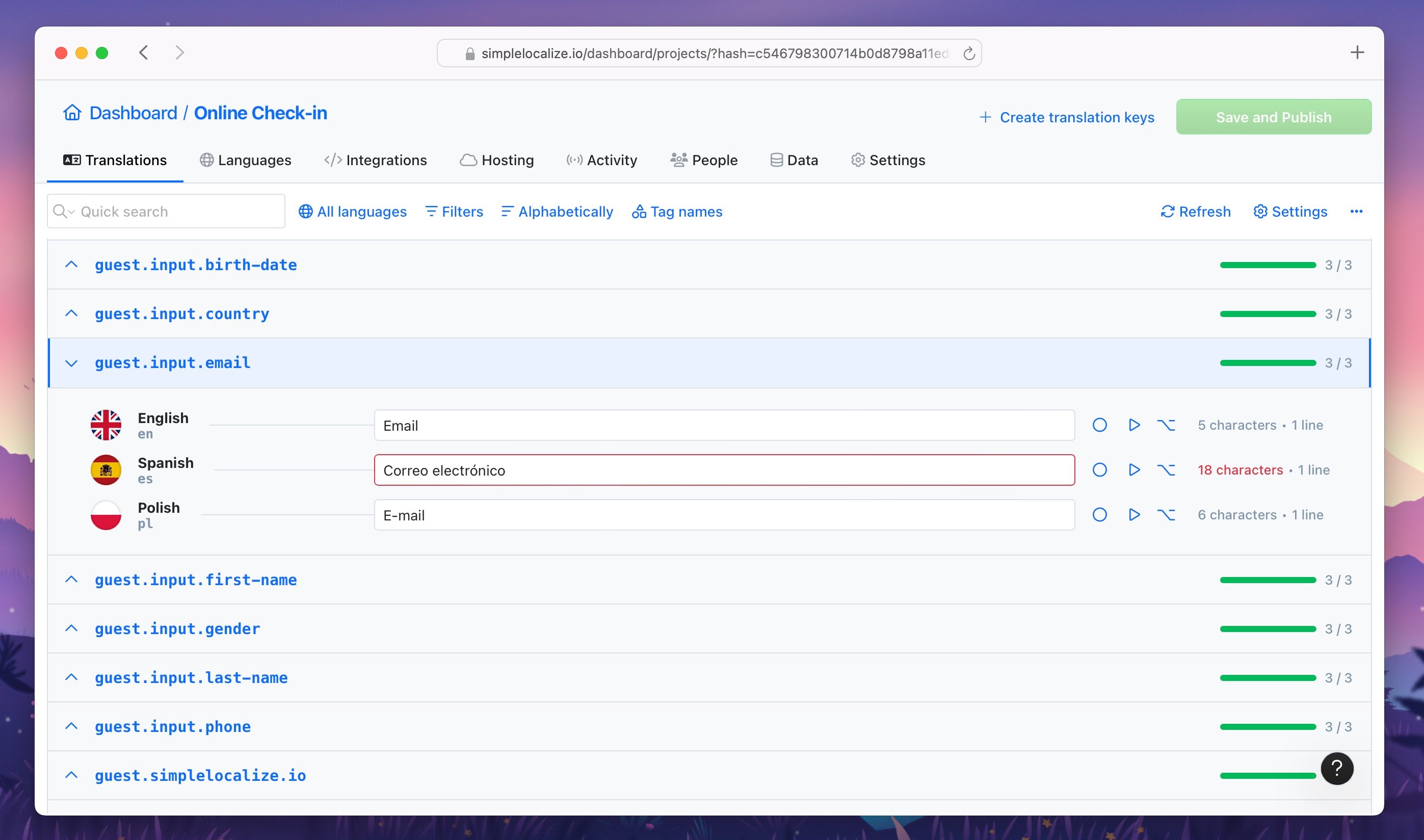Click the guest.input.last-name key name
The width and height of the screenshot is (1424, 840).
coord(191,677)
